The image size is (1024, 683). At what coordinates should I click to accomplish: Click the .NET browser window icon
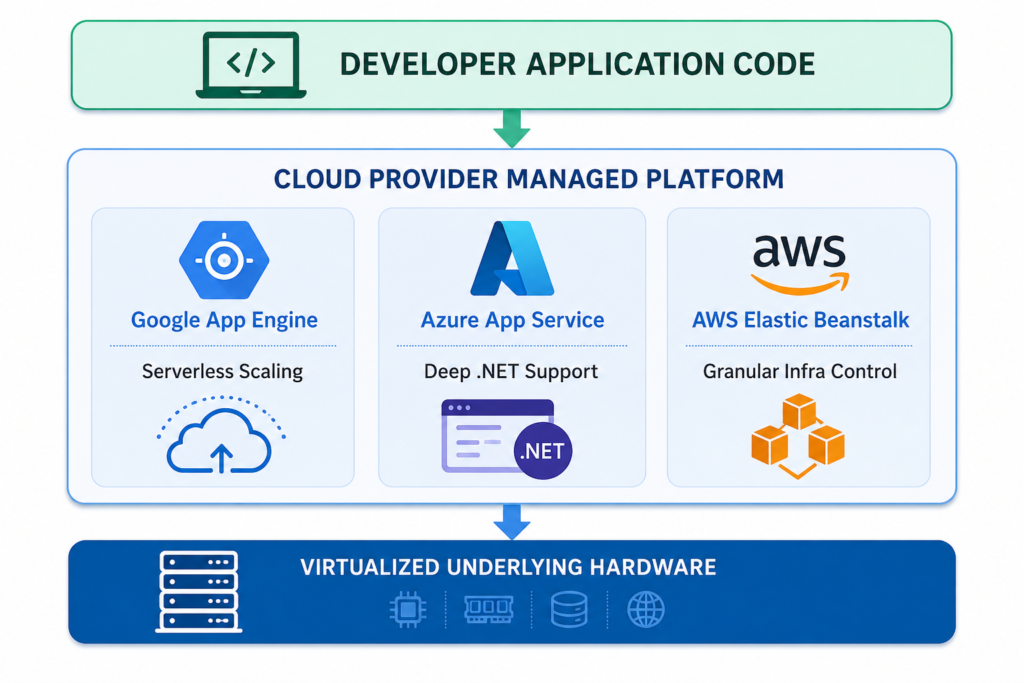point(507,439)
